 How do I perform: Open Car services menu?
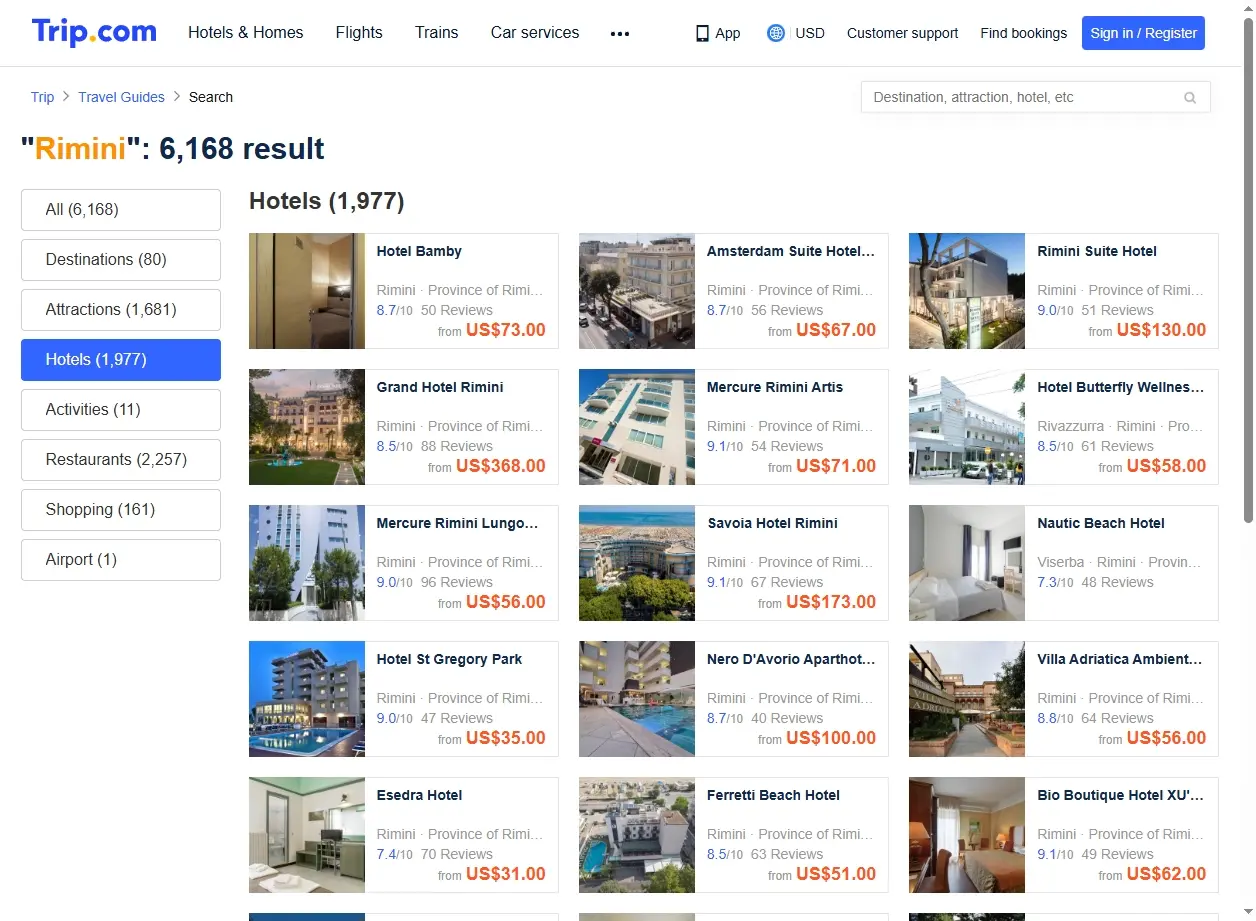(x=535, y=33)
